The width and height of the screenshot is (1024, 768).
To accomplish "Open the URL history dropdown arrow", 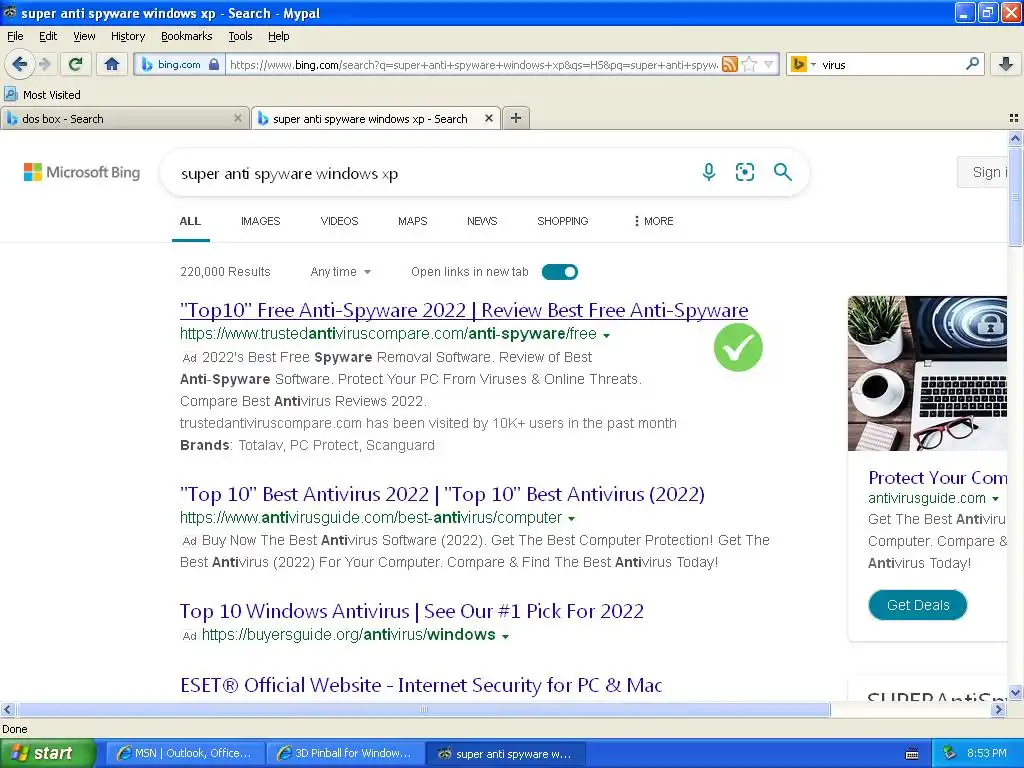I will (769, 64).
